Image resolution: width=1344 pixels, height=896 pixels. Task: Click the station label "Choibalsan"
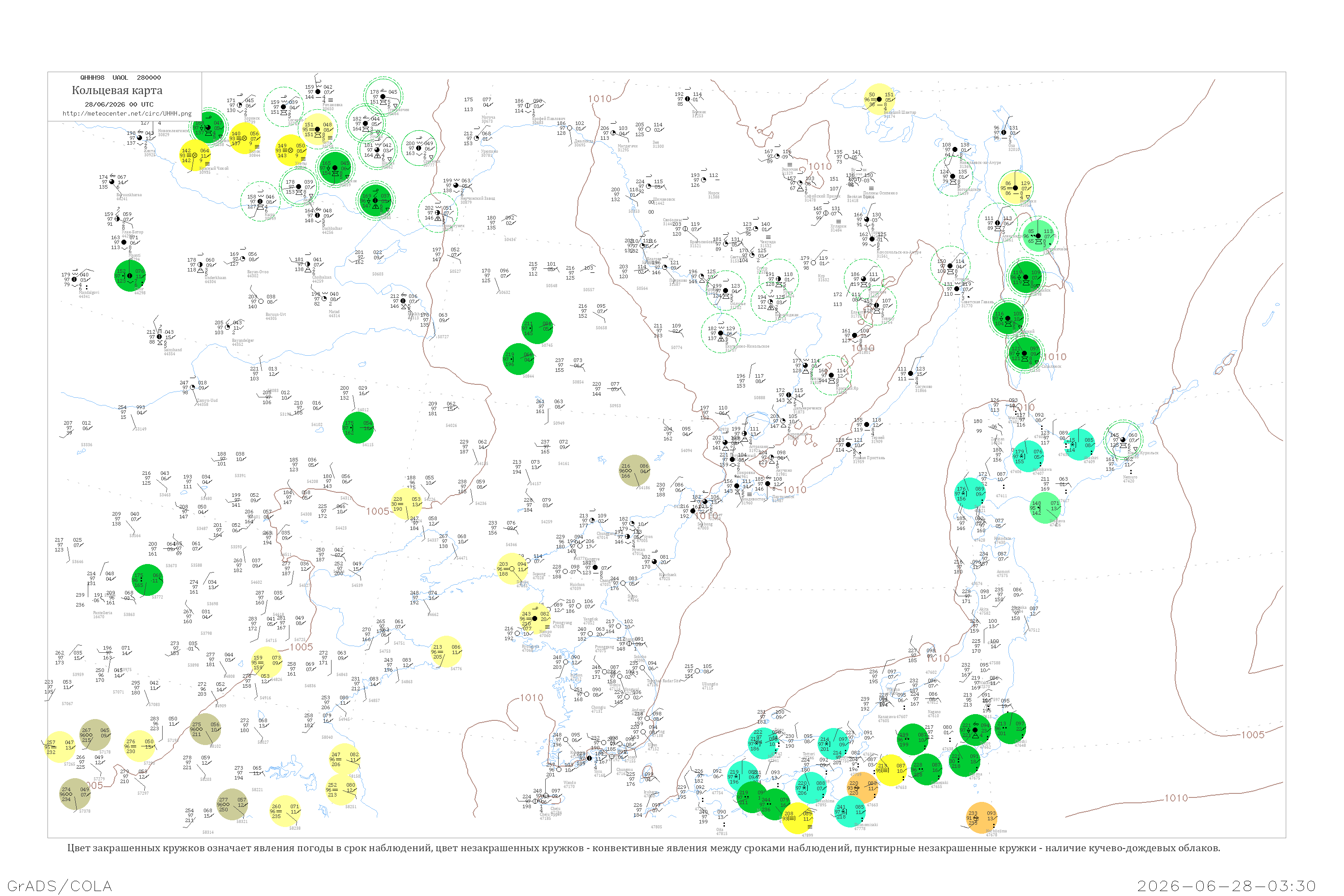pyautogui.click(x=322, y=277)
